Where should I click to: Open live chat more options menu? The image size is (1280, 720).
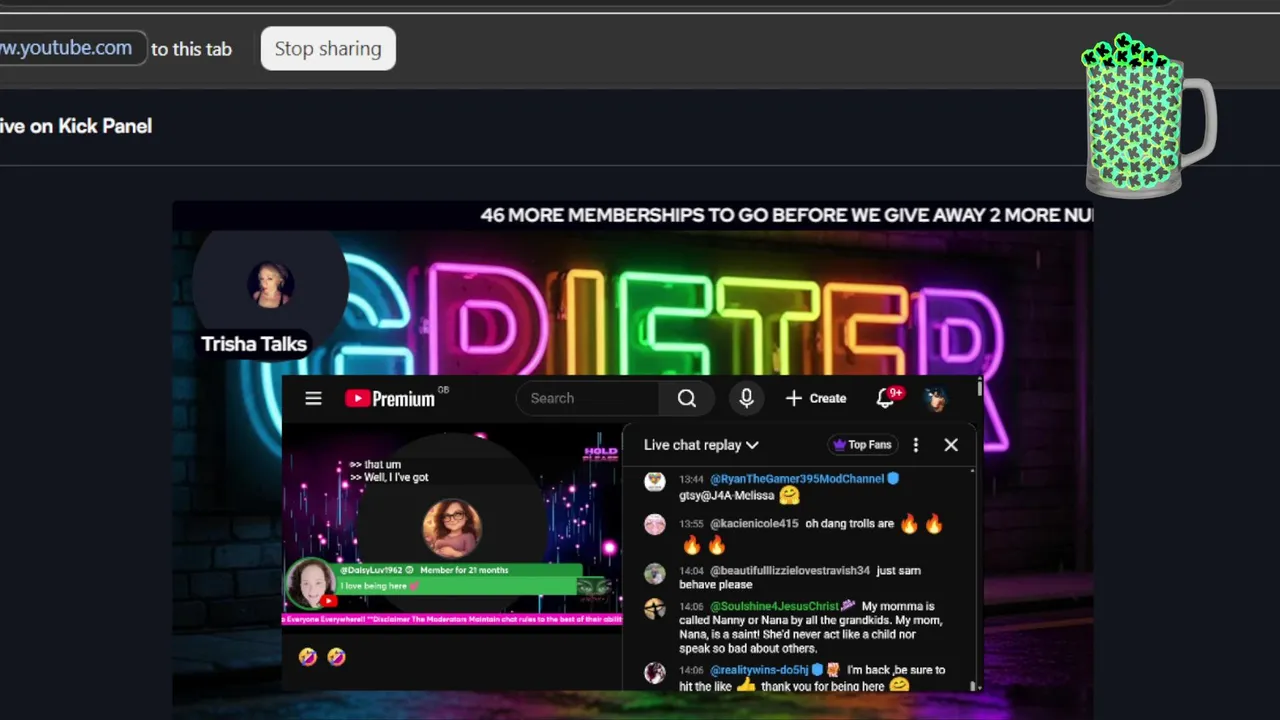tap(915, 445)
